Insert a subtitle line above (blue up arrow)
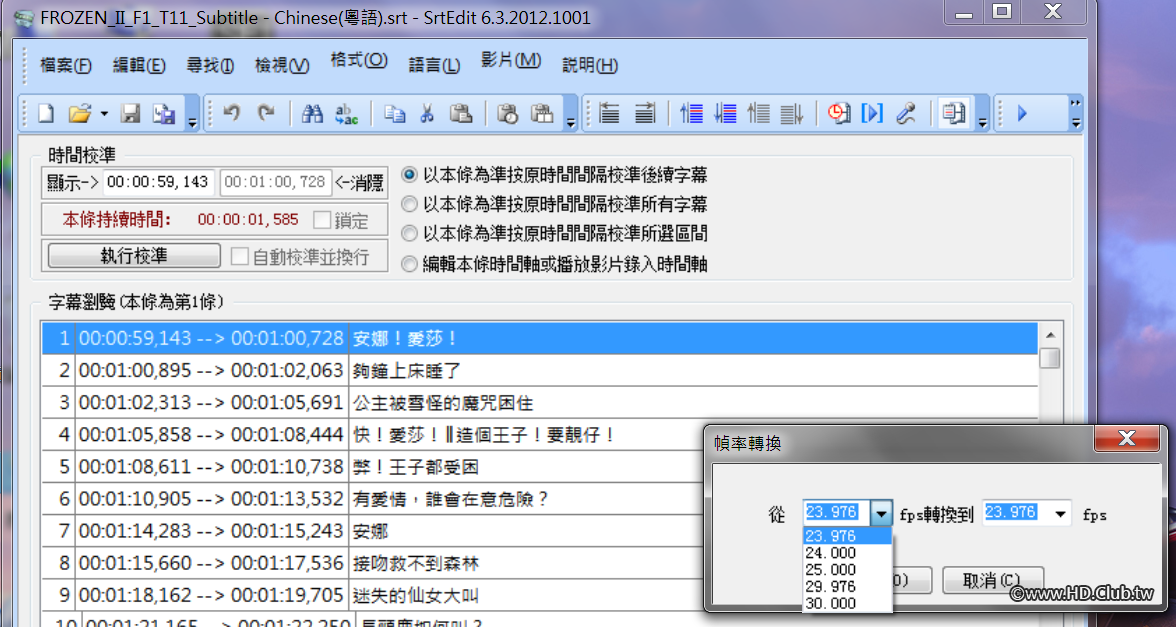Screen dimensions: 1176x627 [691, 113]
